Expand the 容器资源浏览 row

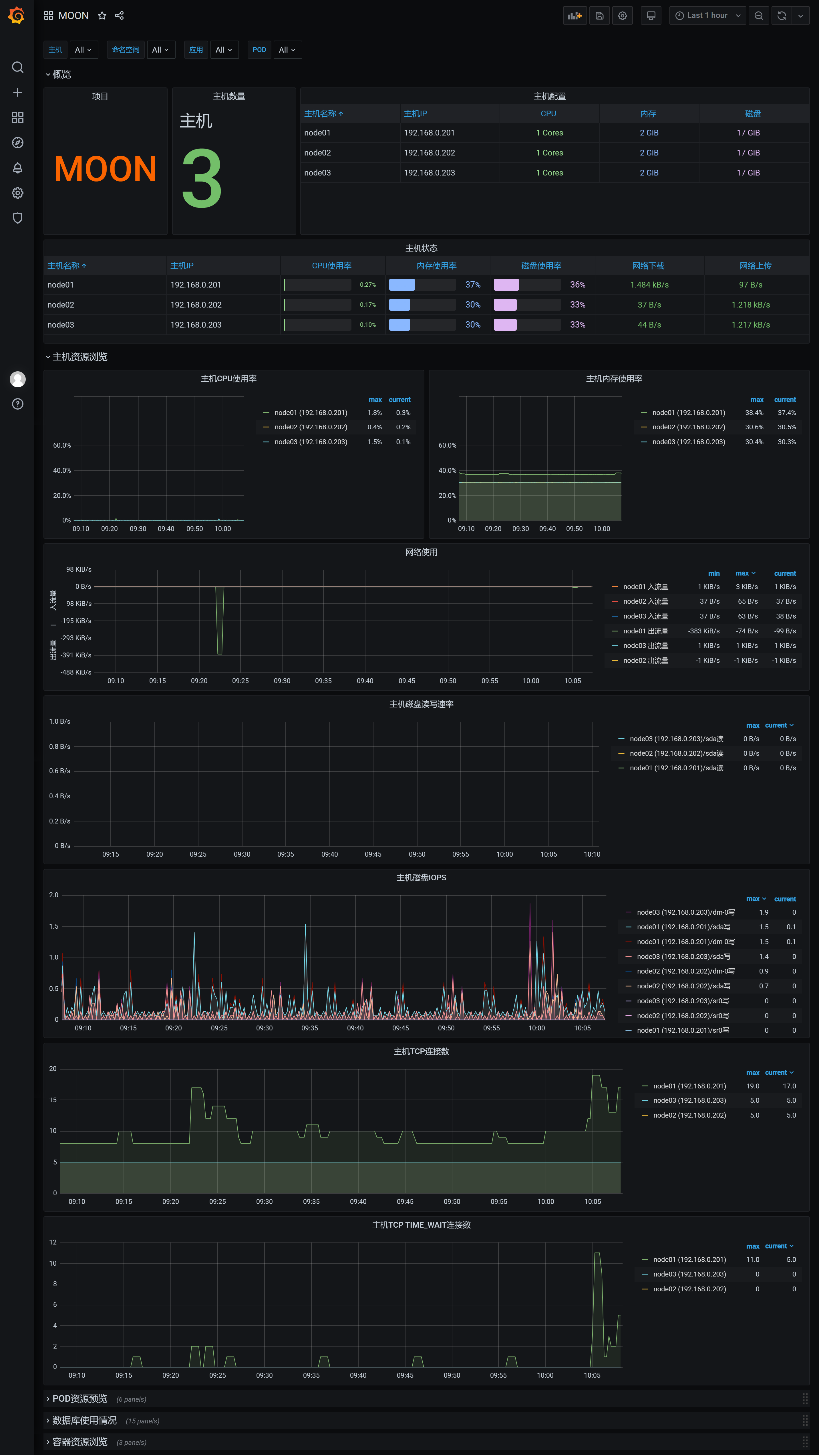pos(76,1442)
